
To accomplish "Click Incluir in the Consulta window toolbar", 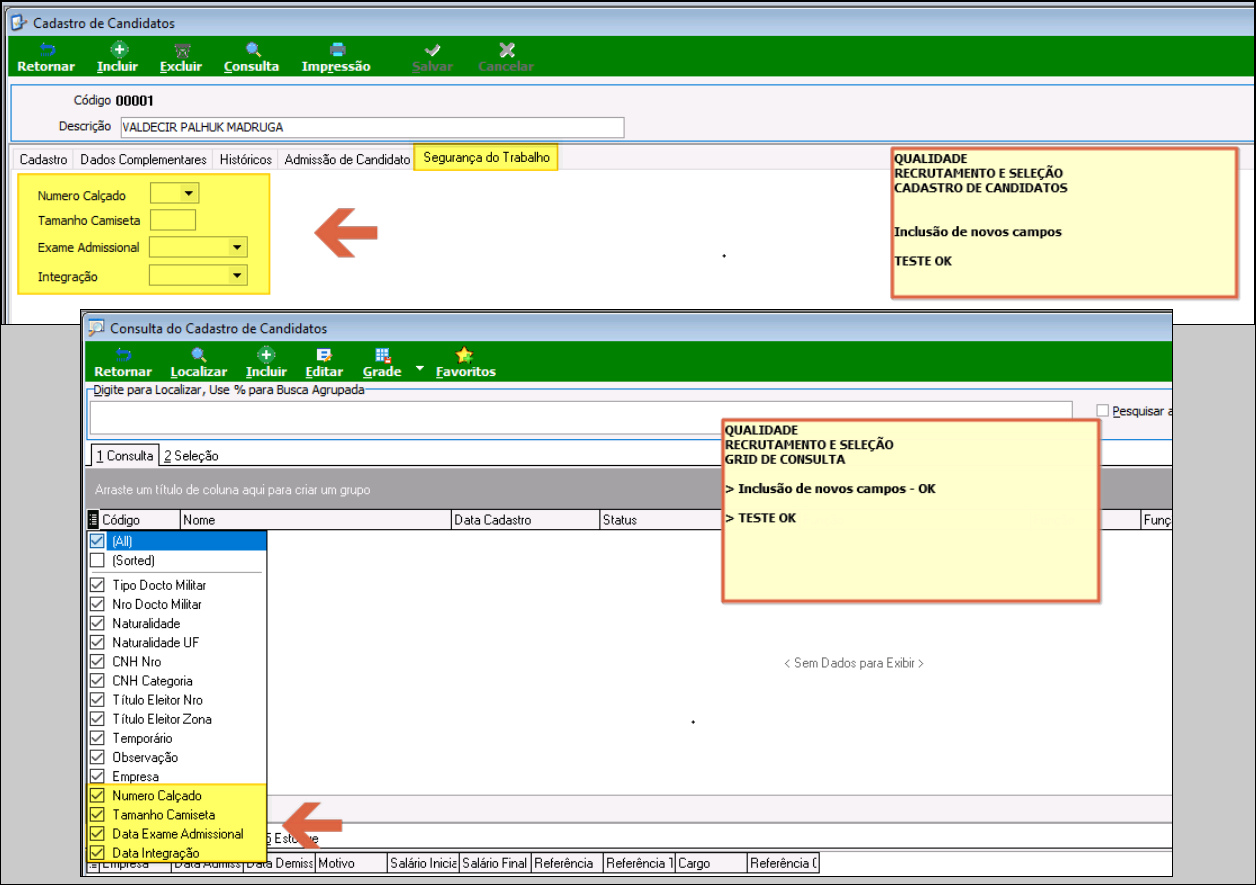I will tap(267, 363).
